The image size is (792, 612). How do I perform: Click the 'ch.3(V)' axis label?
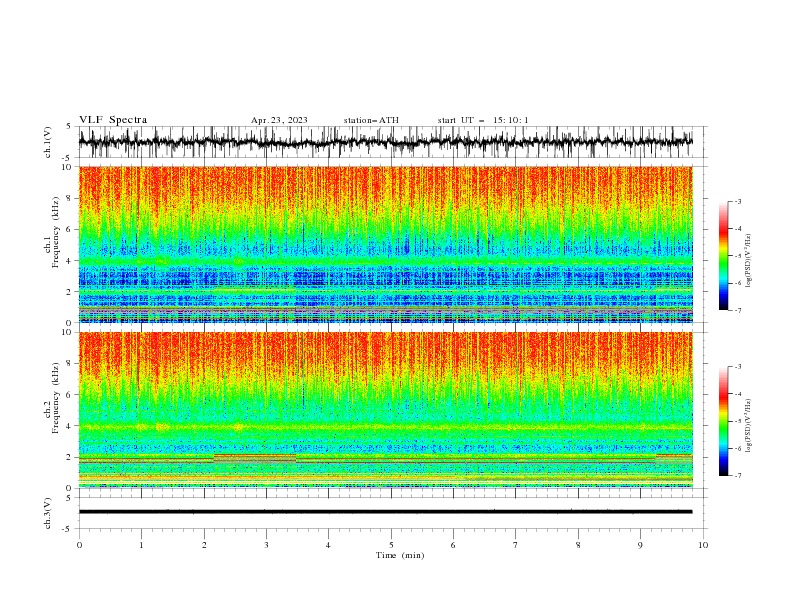[x=48, y=513]
